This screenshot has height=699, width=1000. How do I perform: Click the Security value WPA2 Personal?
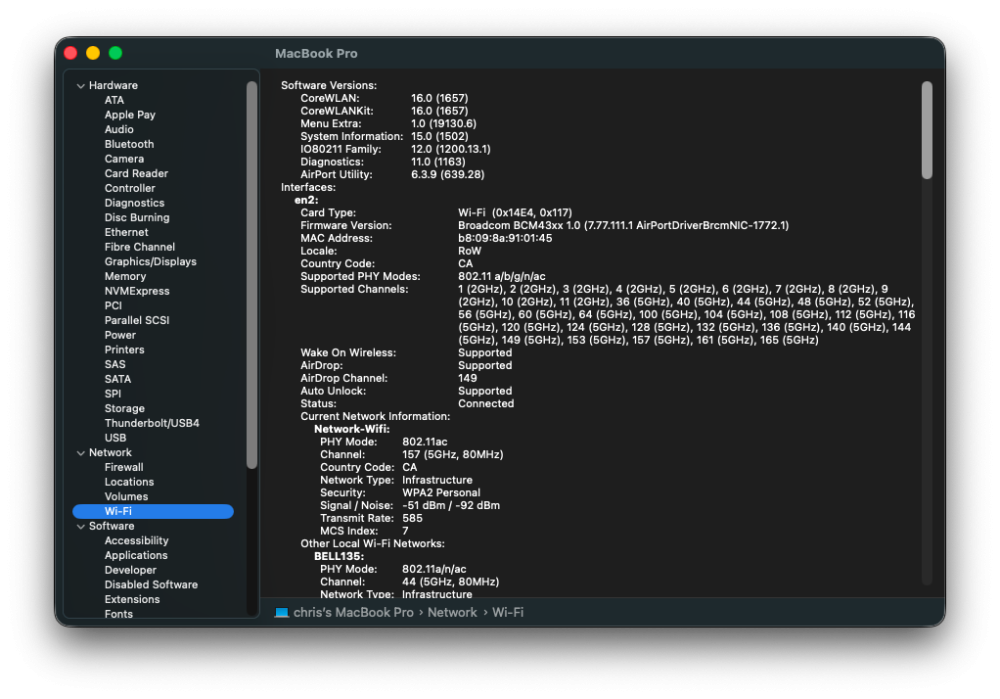(441, 493)
